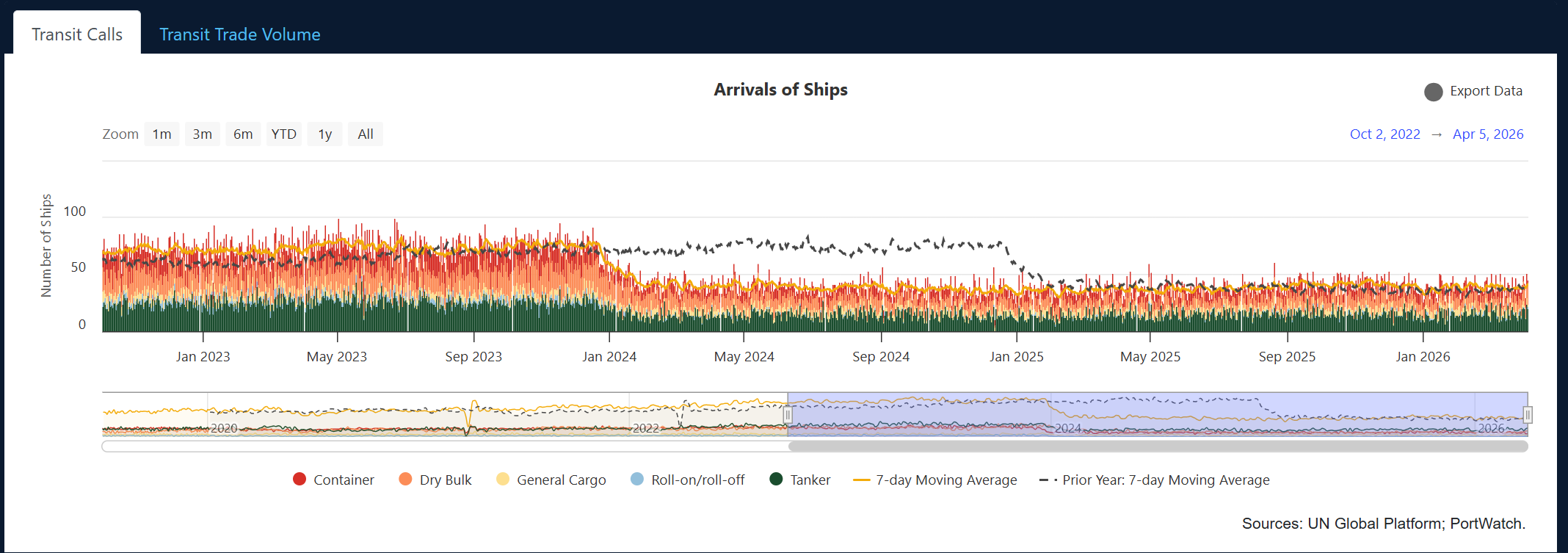Toggle Roll-on/roll-off blue legend marker
This screenshot has width=1568, height=553.
pos(637,480)
